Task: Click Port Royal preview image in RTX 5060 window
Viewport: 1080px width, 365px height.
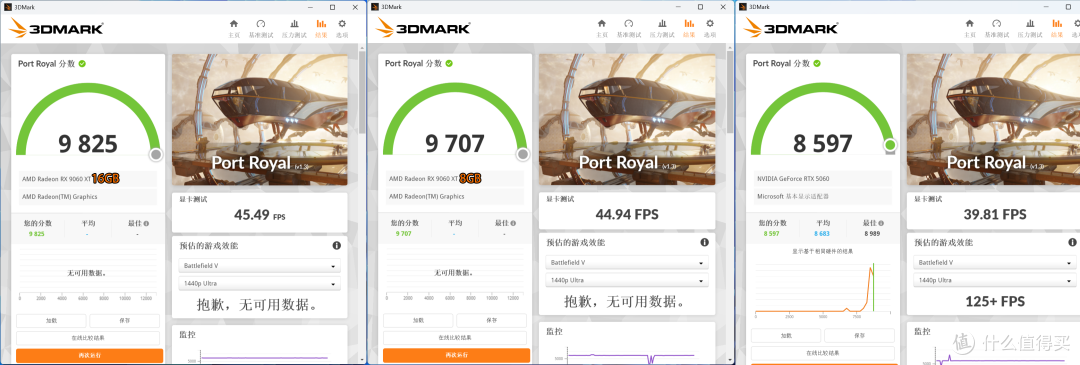Action: [x=993, y=119]
